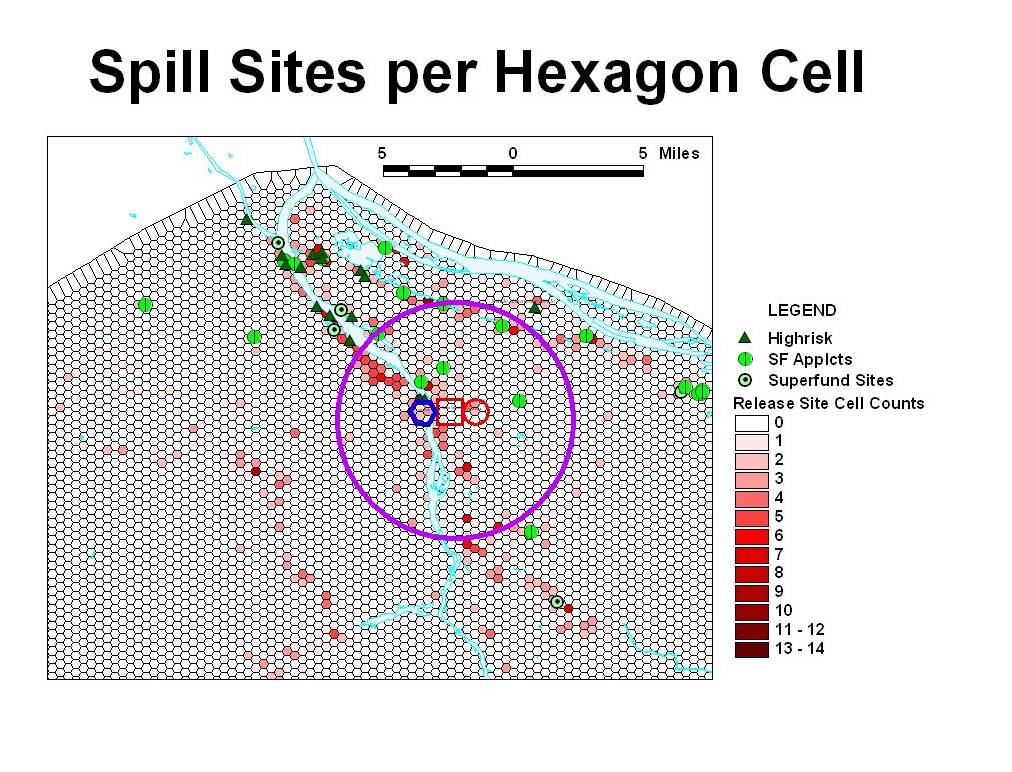Click the leftmost SF Applcts map marker

(x=145, y=304)
